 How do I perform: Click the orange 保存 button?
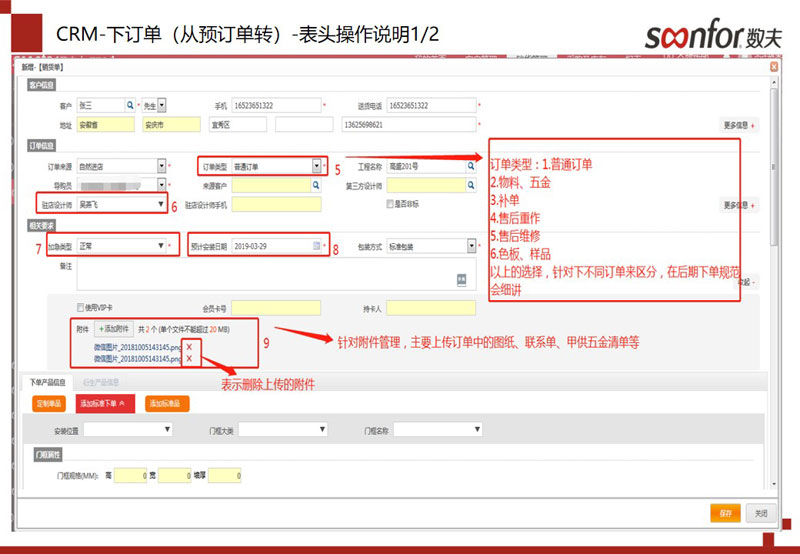(x=725, y=512)
